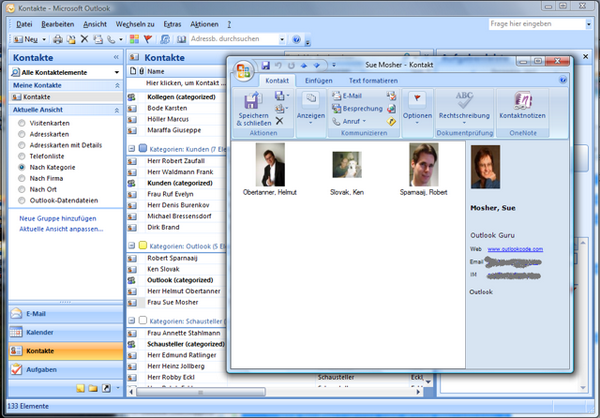The width and height of the screenshot is (600, 418).
Task: Click Spaanaij, Robert contact photo
Action: [x=424, y=165]
